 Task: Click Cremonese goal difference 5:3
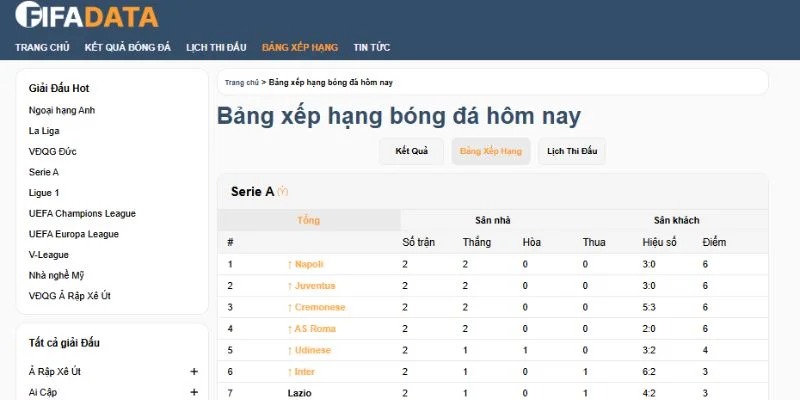tap(649, 307)
